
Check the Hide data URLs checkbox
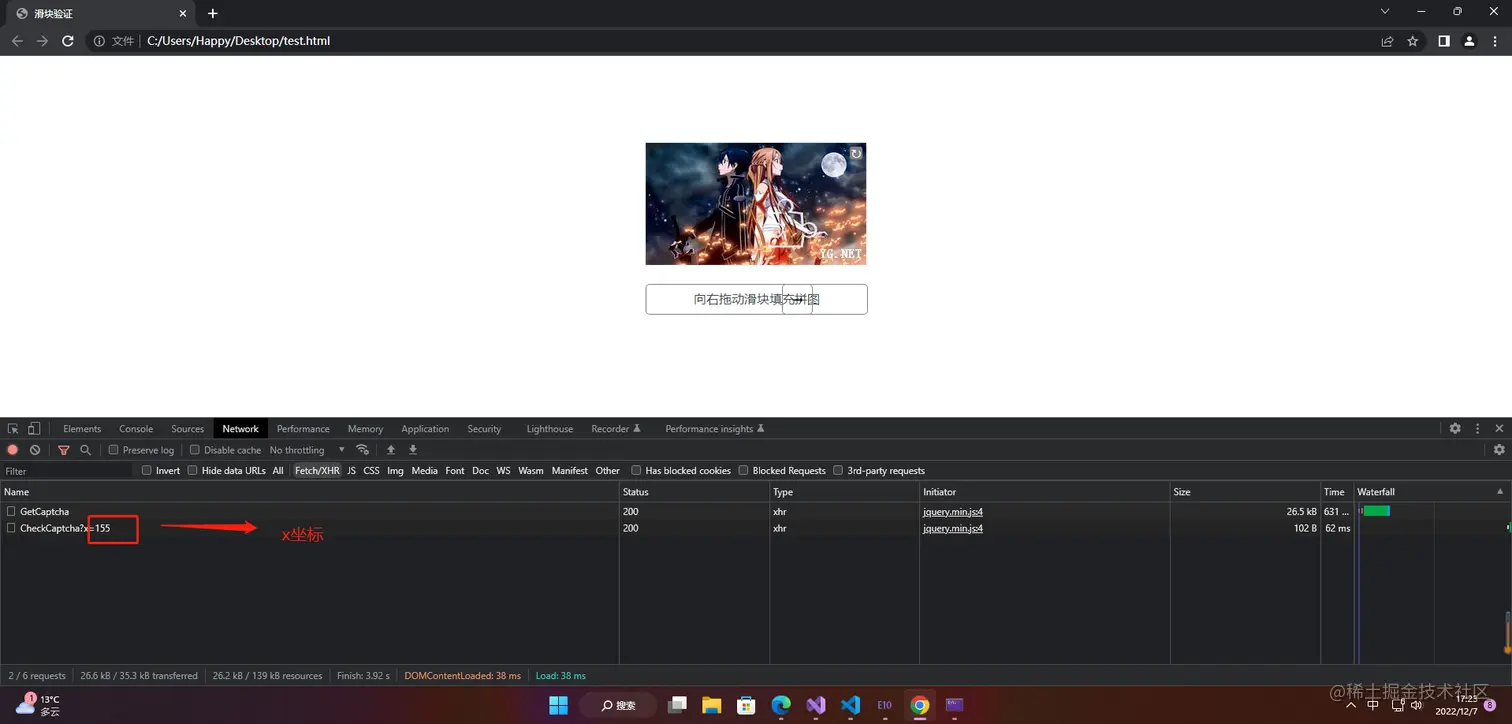click(193, 470)
